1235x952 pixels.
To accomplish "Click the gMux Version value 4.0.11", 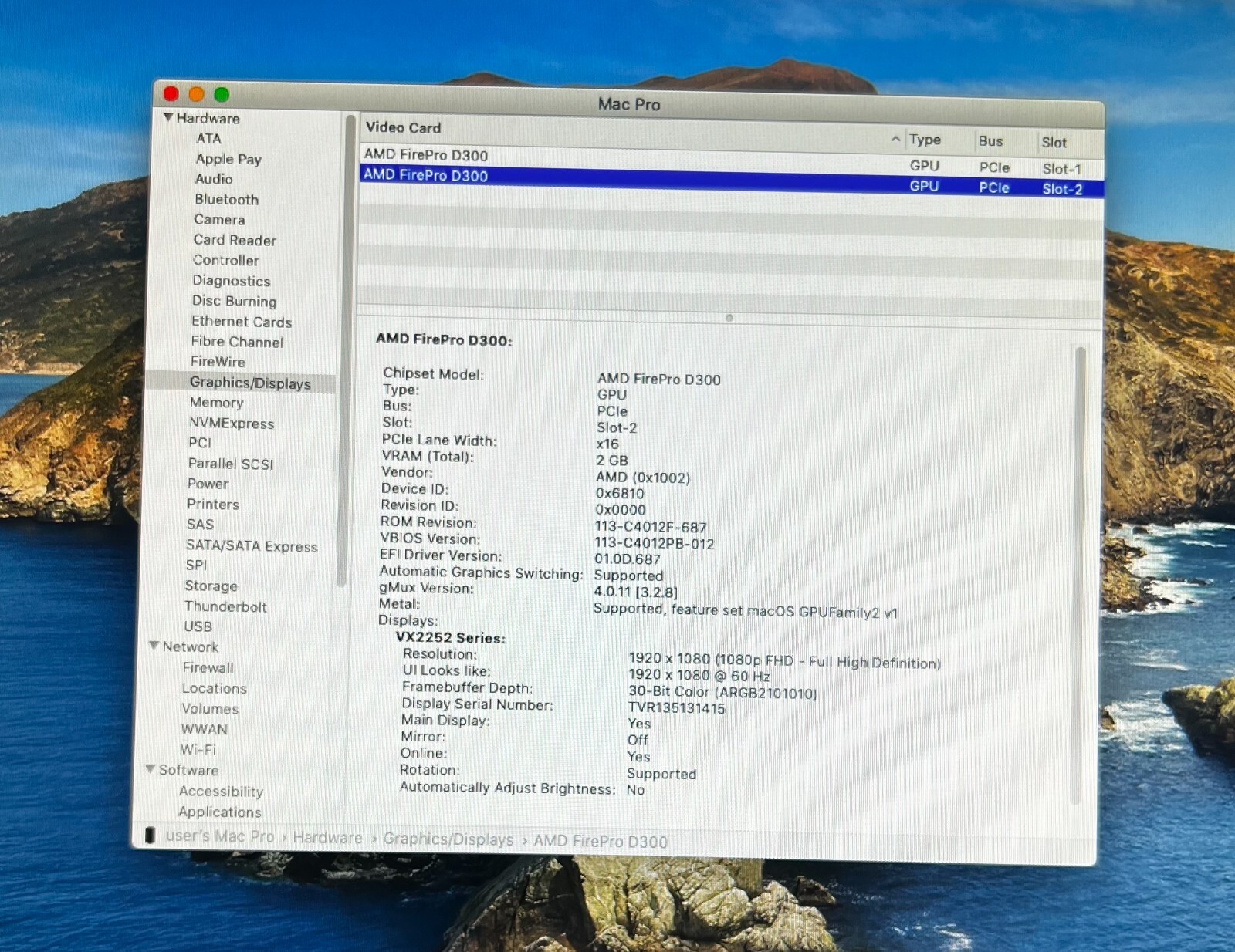I will point(635,592).
